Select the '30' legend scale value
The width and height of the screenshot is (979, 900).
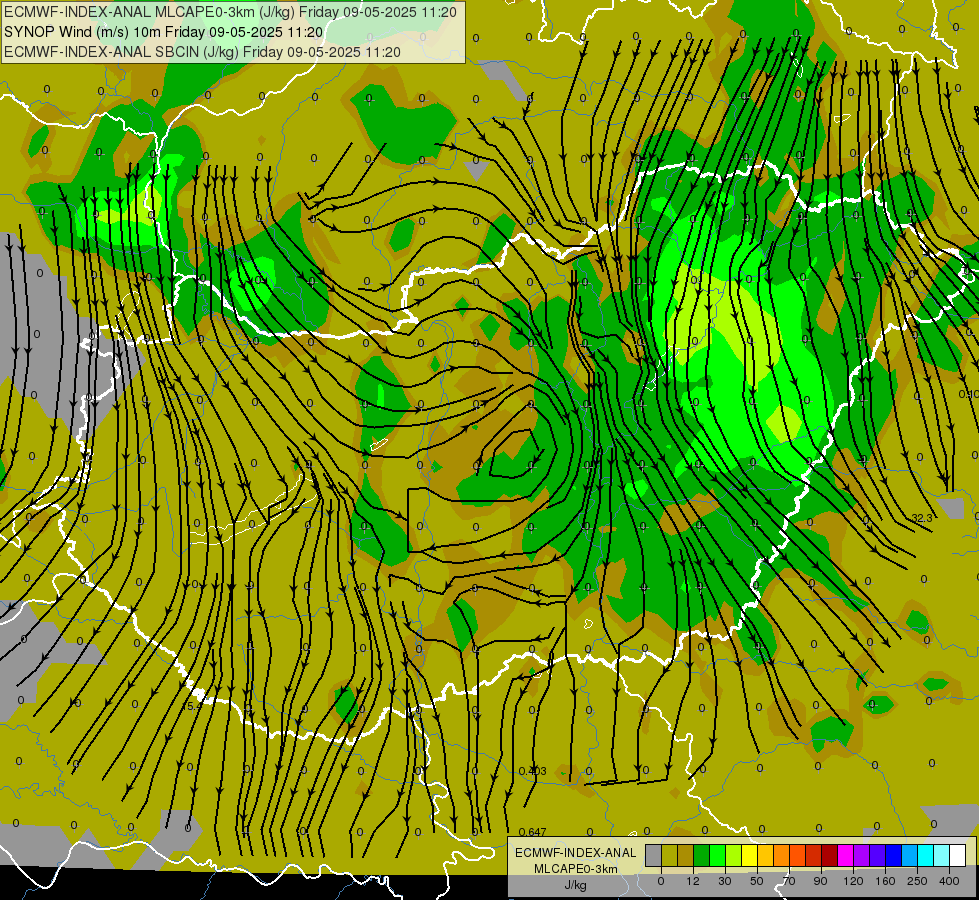(x=725, y=881)
